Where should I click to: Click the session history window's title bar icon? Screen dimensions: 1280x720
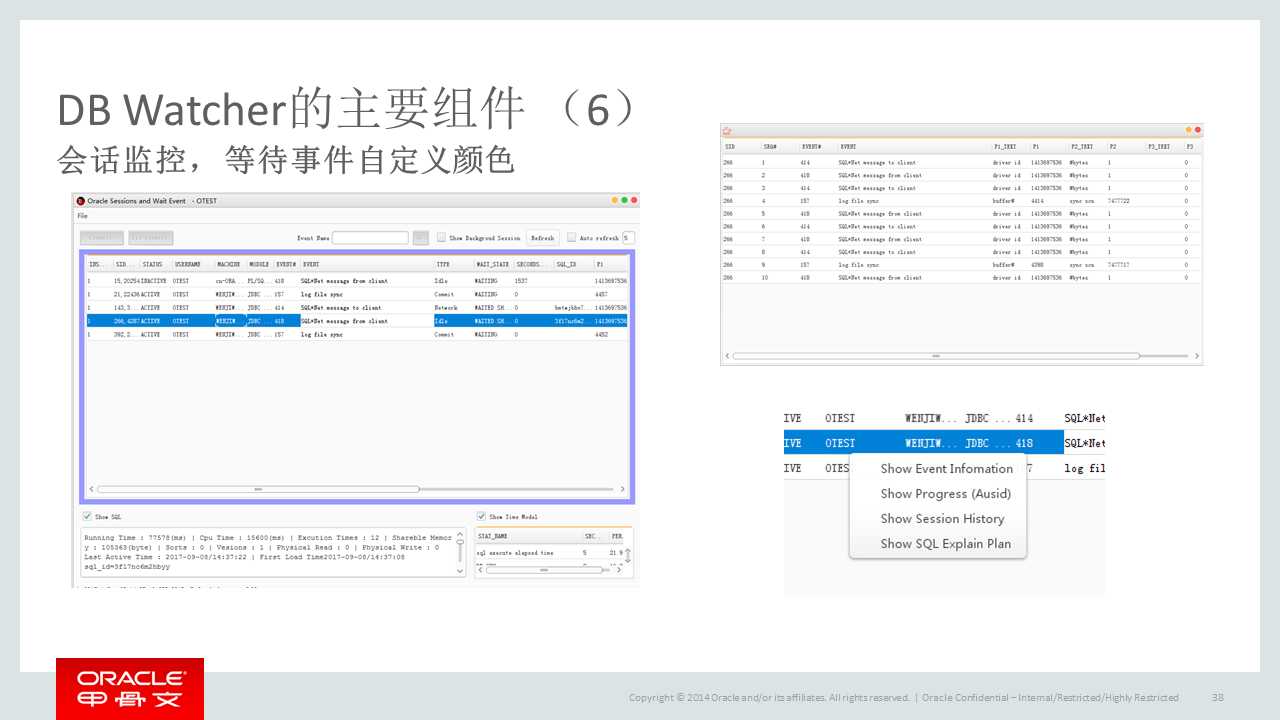point(727,130)
